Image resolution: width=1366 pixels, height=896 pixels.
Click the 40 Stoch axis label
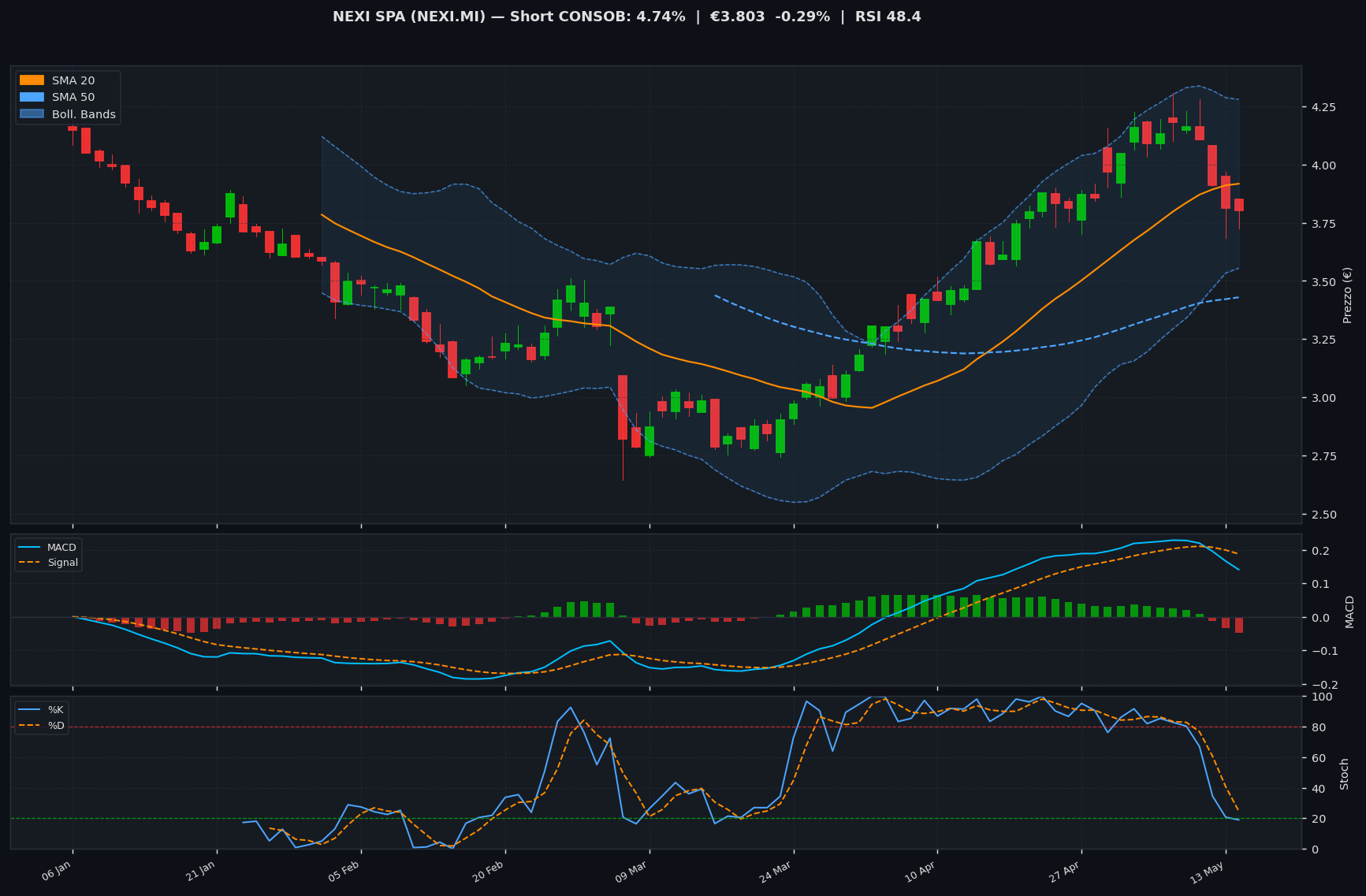pos(1317,789)
